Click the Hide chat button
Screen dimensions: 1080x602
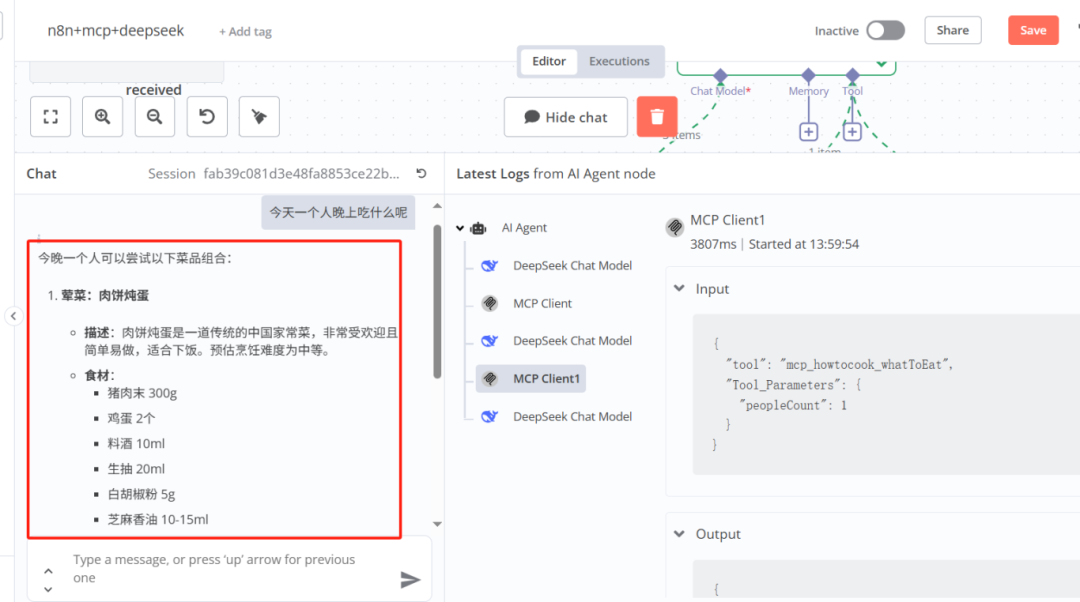tap(565, 117)
